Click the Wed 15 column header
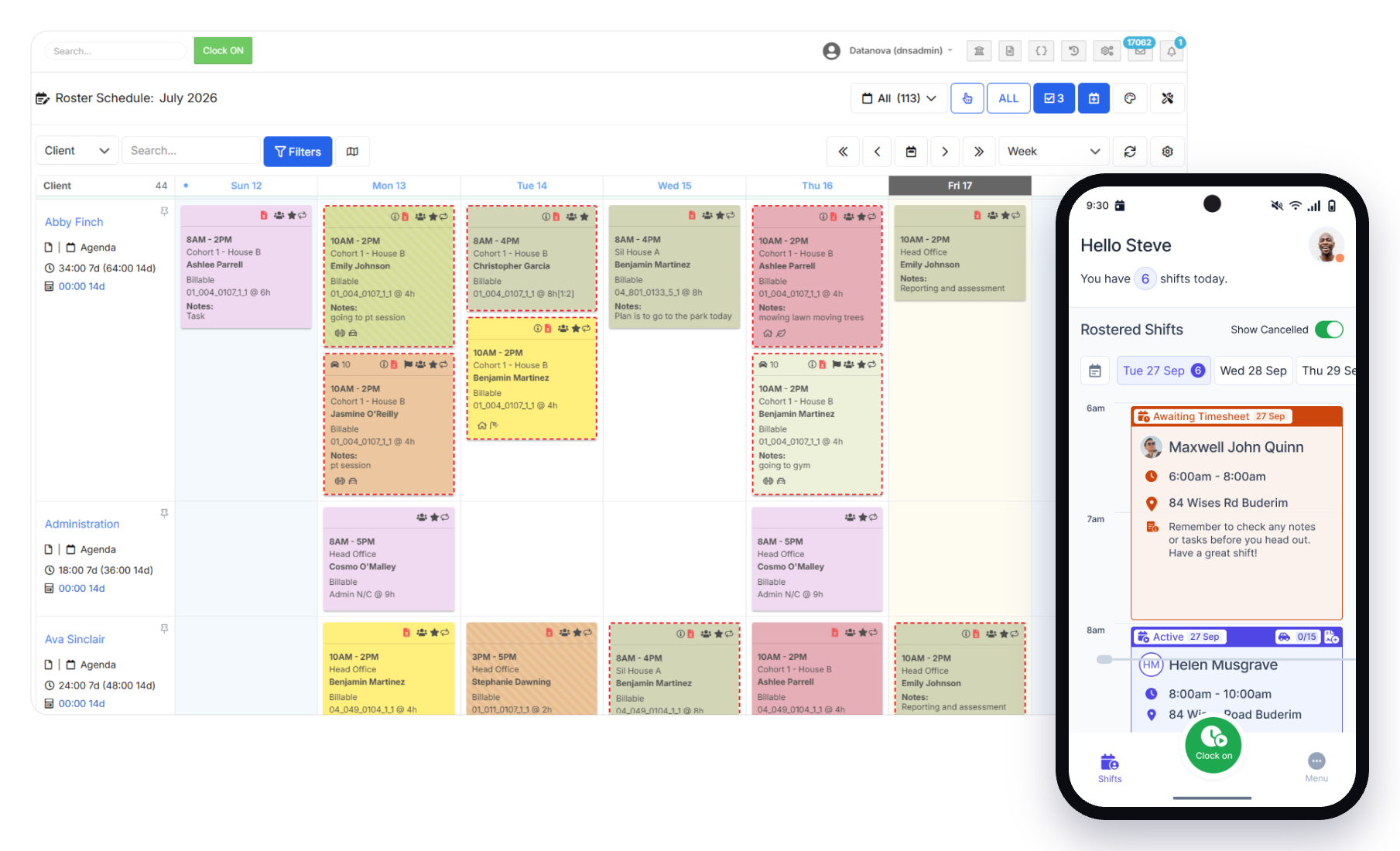 (x=674, y=186)
